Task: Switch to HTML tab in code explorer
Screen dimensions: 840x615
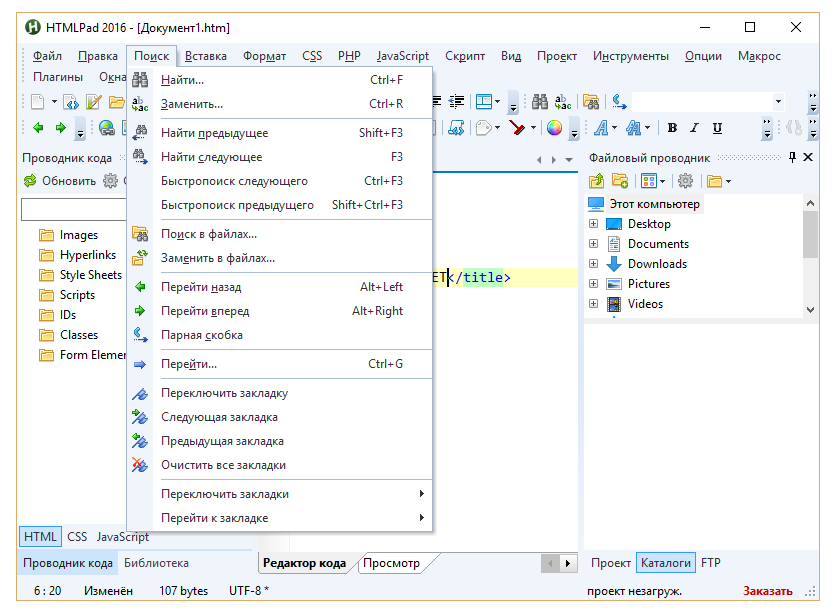Action: point(40,537)
